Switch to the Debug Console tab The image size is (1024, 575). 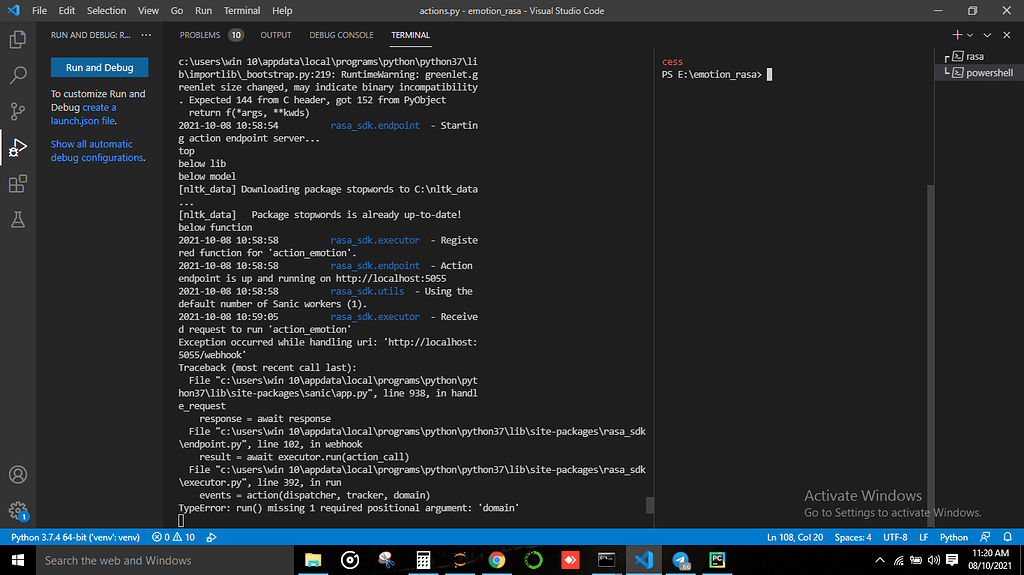click(x=340, y=35)
